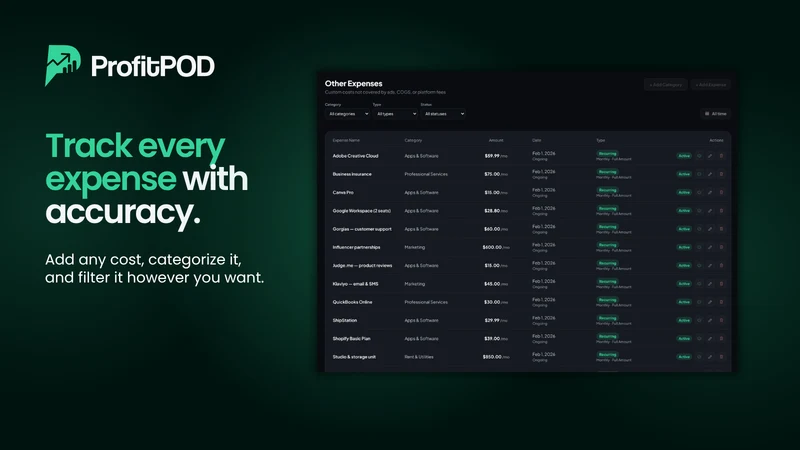Toggle circle status icon for Adobe Creative Cloud
This screenshot has width=800, height=450.
pyautogui.click(x=699, y=156)
